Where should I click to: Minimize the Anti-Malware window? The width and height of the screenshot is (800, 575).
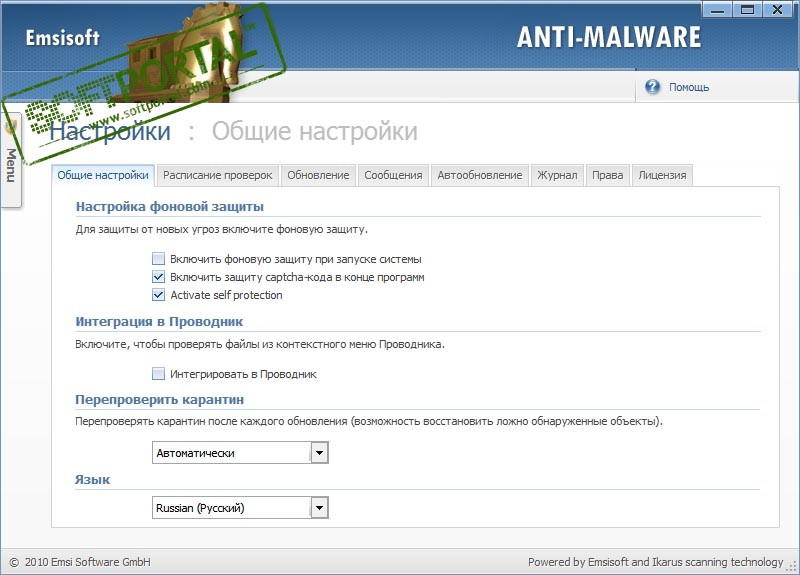coord(717,9)
